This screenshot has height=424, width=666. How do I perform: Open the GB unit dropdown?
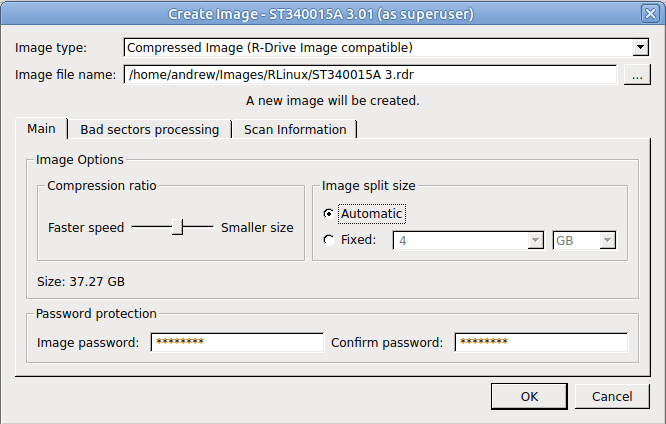point(607,240)
